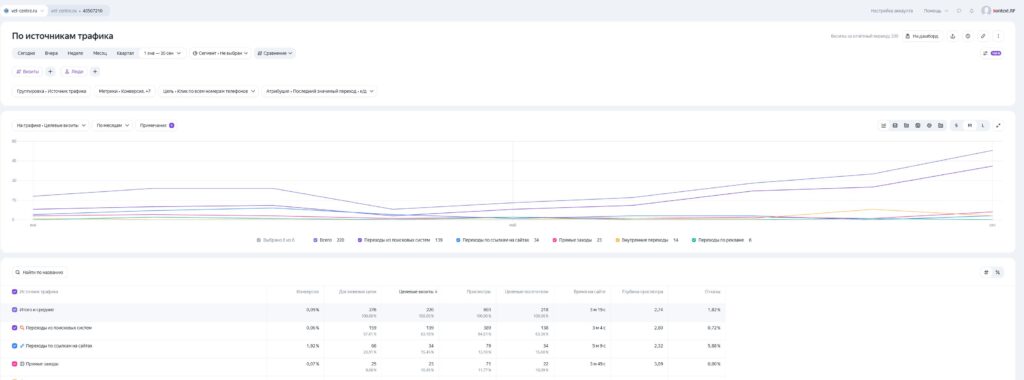Set chart size to L

(x=983, y=125)
